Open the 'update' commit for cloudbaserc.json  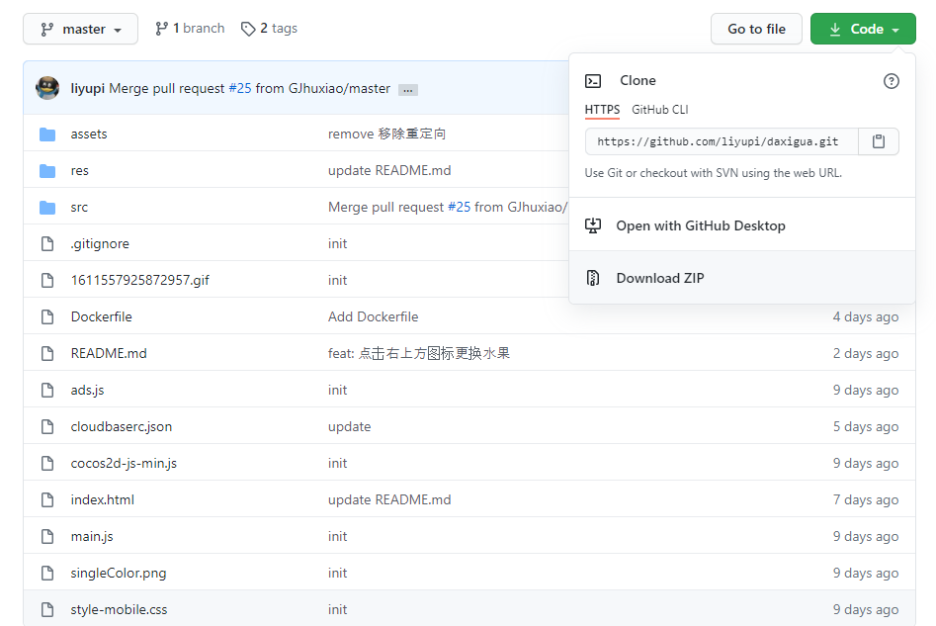pos(349,427)
